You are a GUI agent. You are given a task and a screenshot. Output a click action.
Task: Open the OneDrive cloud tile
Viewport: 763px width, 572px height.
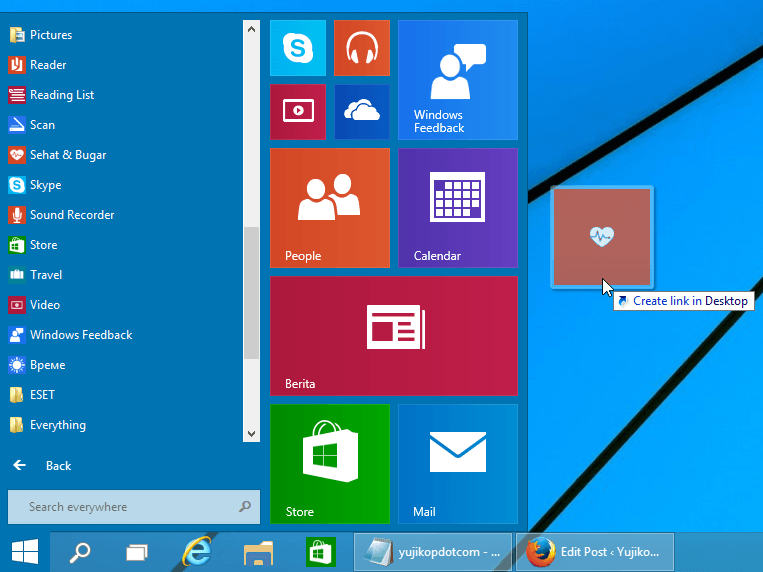[x=362, y=112]
